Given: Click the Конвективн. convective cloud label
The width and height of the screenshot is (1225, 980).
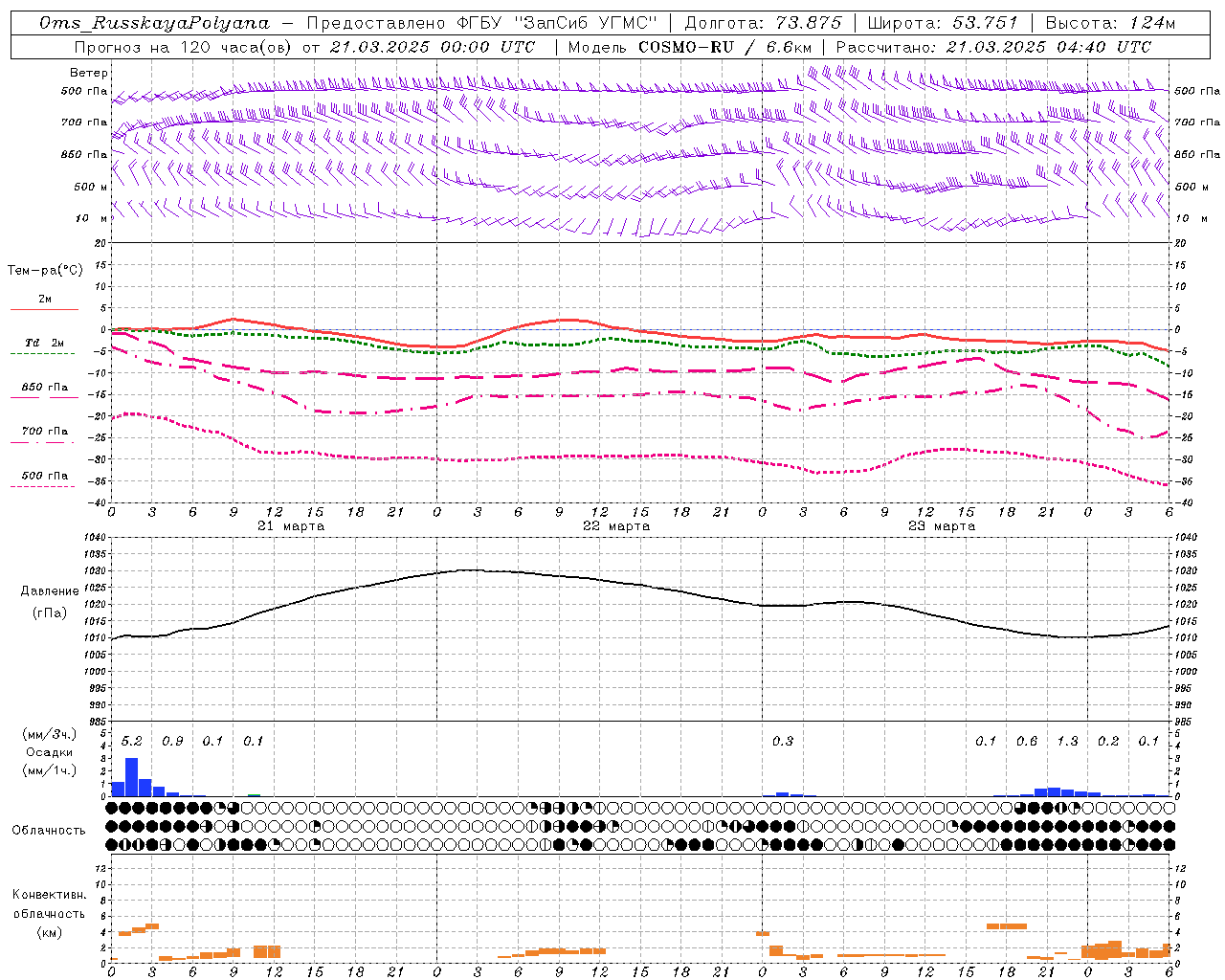Looking at the screenshot, I should (49, 895).
